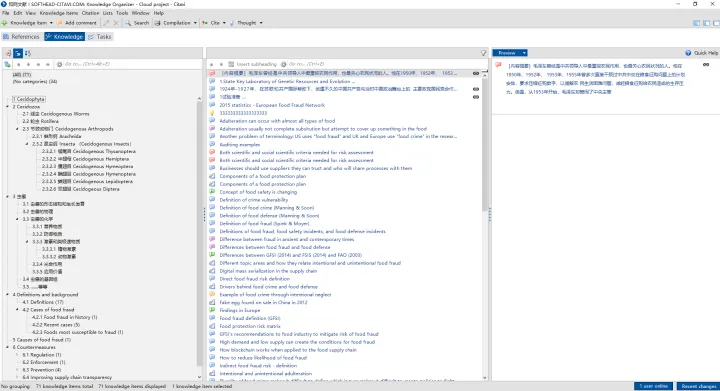The image size is (720, 391).
Task: Expand the '6.1 Regulation (1)' tree node
Action: pos(17,355)
